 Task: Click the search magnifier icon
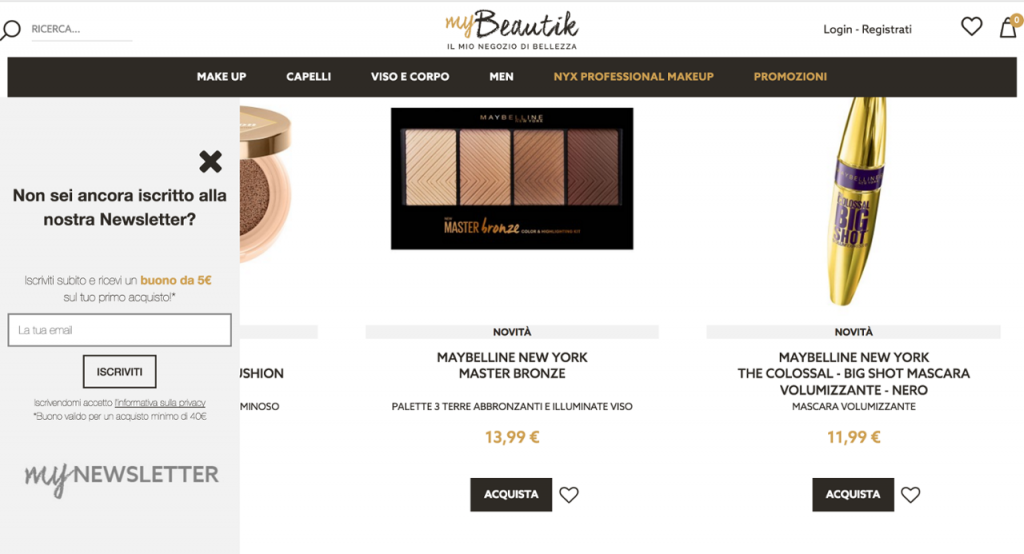(10, 30)
